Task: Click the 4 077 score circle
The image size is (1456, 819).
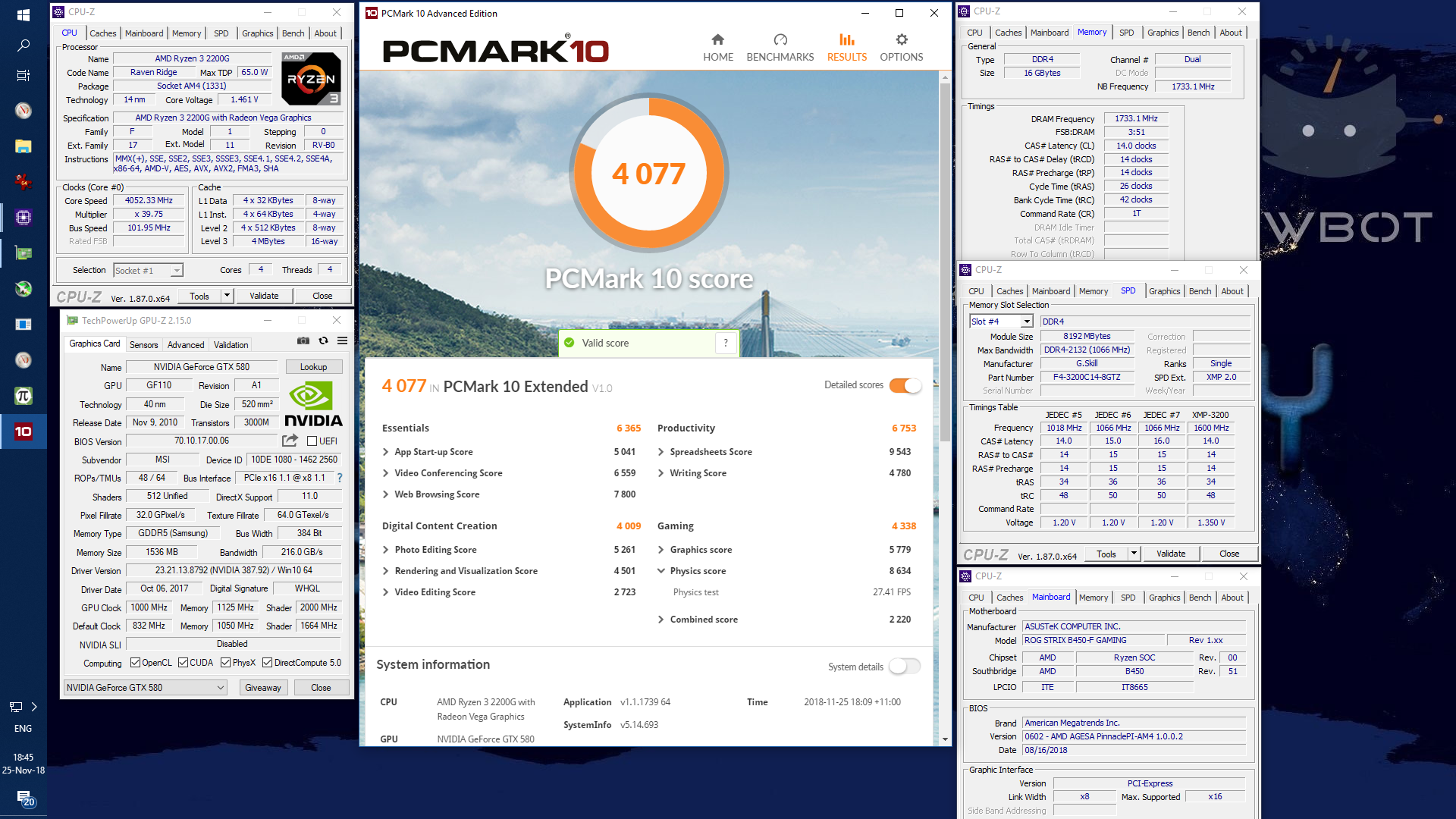Action: click(648, 173)
